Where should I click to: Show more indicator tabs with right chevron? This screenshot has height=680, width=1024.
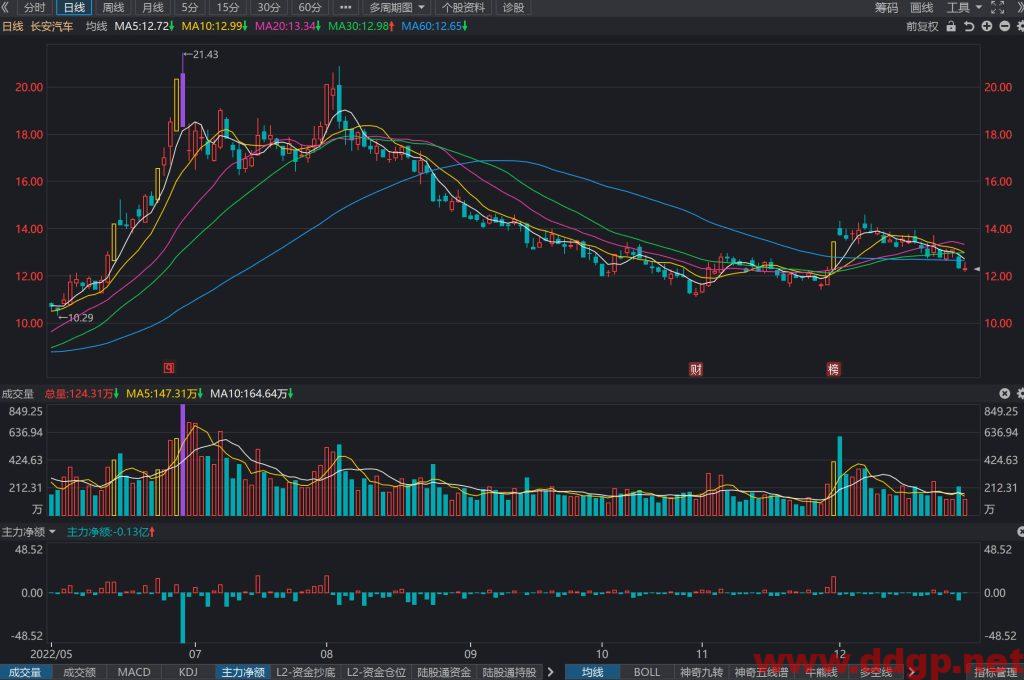tap(551, 672)
